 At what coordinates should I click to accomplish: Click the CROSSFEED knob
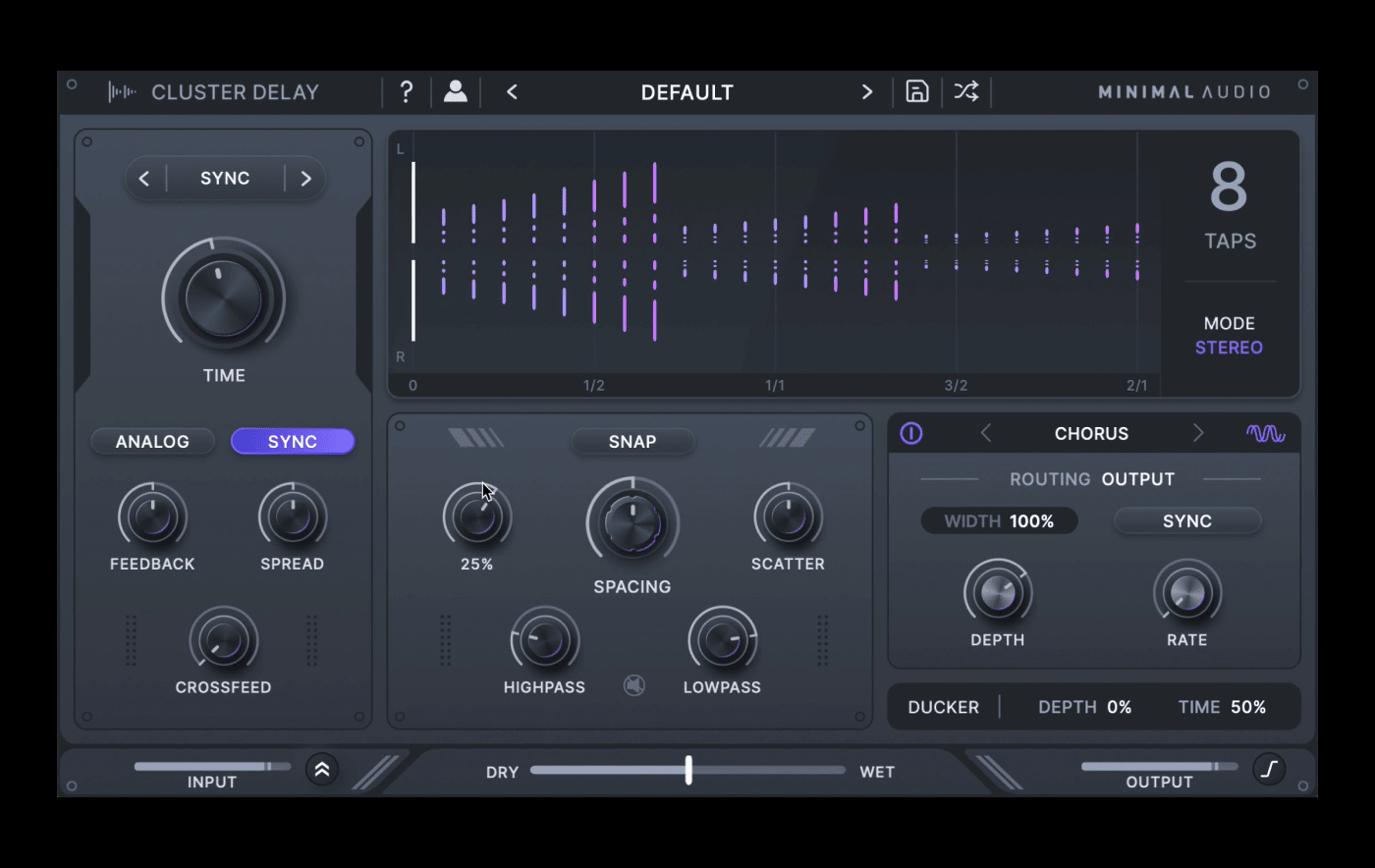pos(224,640)
